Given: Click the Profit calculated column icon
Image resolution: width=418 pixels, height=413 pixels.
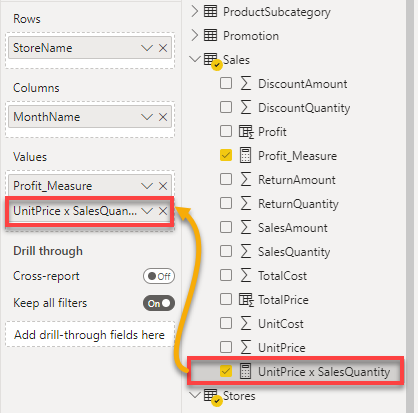Looking at the screenshot, I should 246,132.
